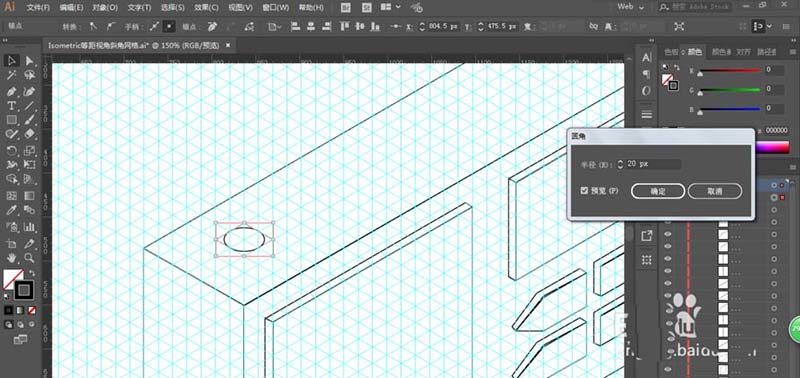The height and width of the screenshot is (378, 800).
Task: Select the Curvature tool
Action: click(x=30, y=92)
